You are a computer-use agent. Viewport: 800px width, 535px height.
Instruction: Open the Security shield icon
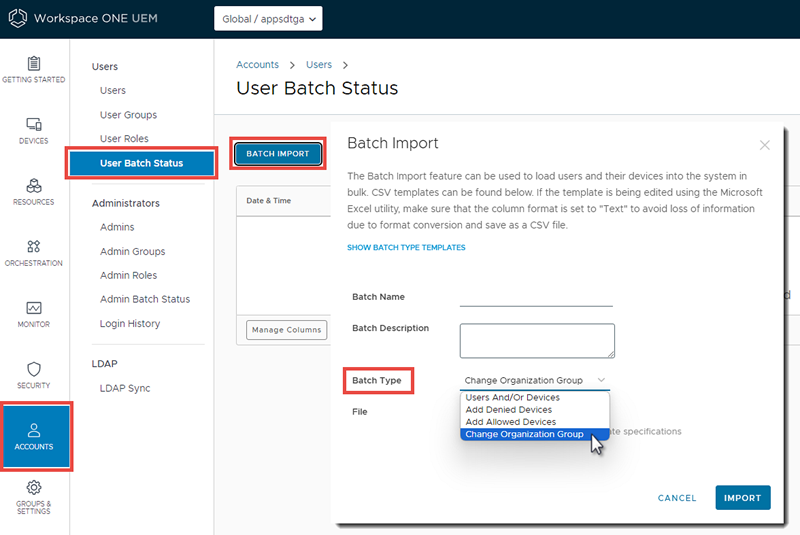pyautogui.click(x=34, y=369)
